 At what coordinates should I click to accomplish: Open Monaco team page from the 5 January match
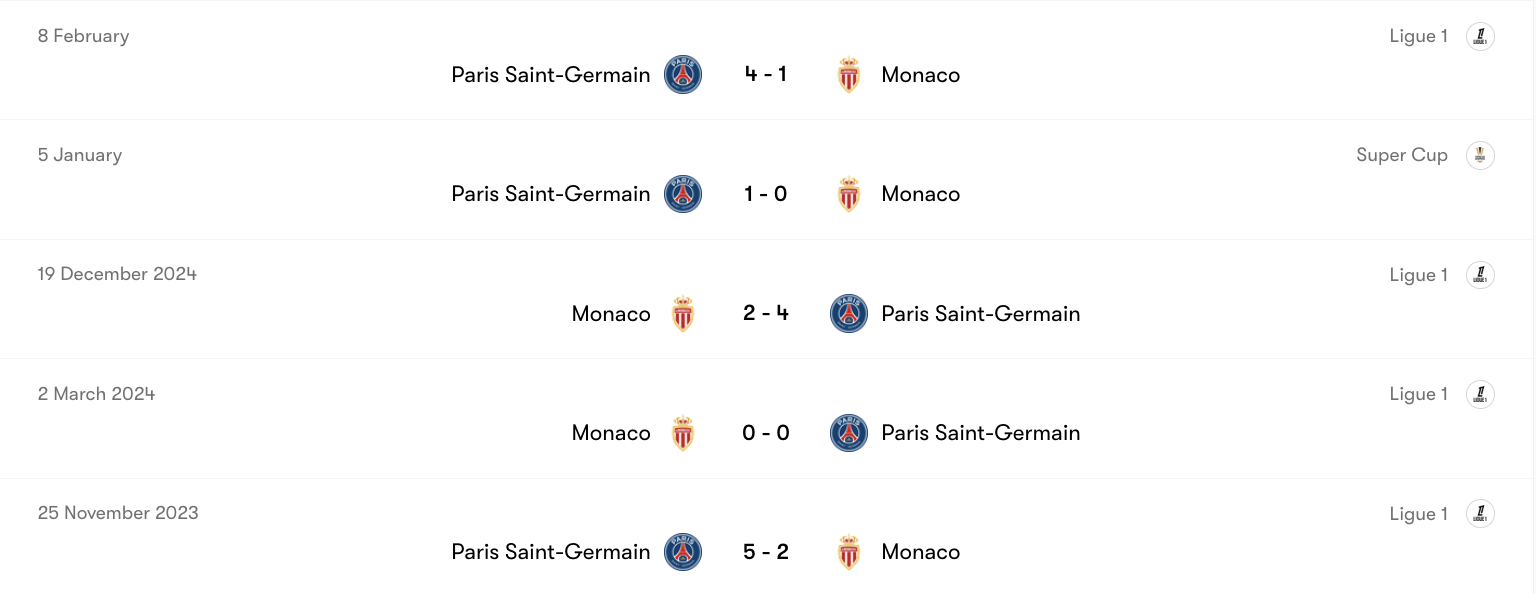pyautogui.click(x=920, y=194)
